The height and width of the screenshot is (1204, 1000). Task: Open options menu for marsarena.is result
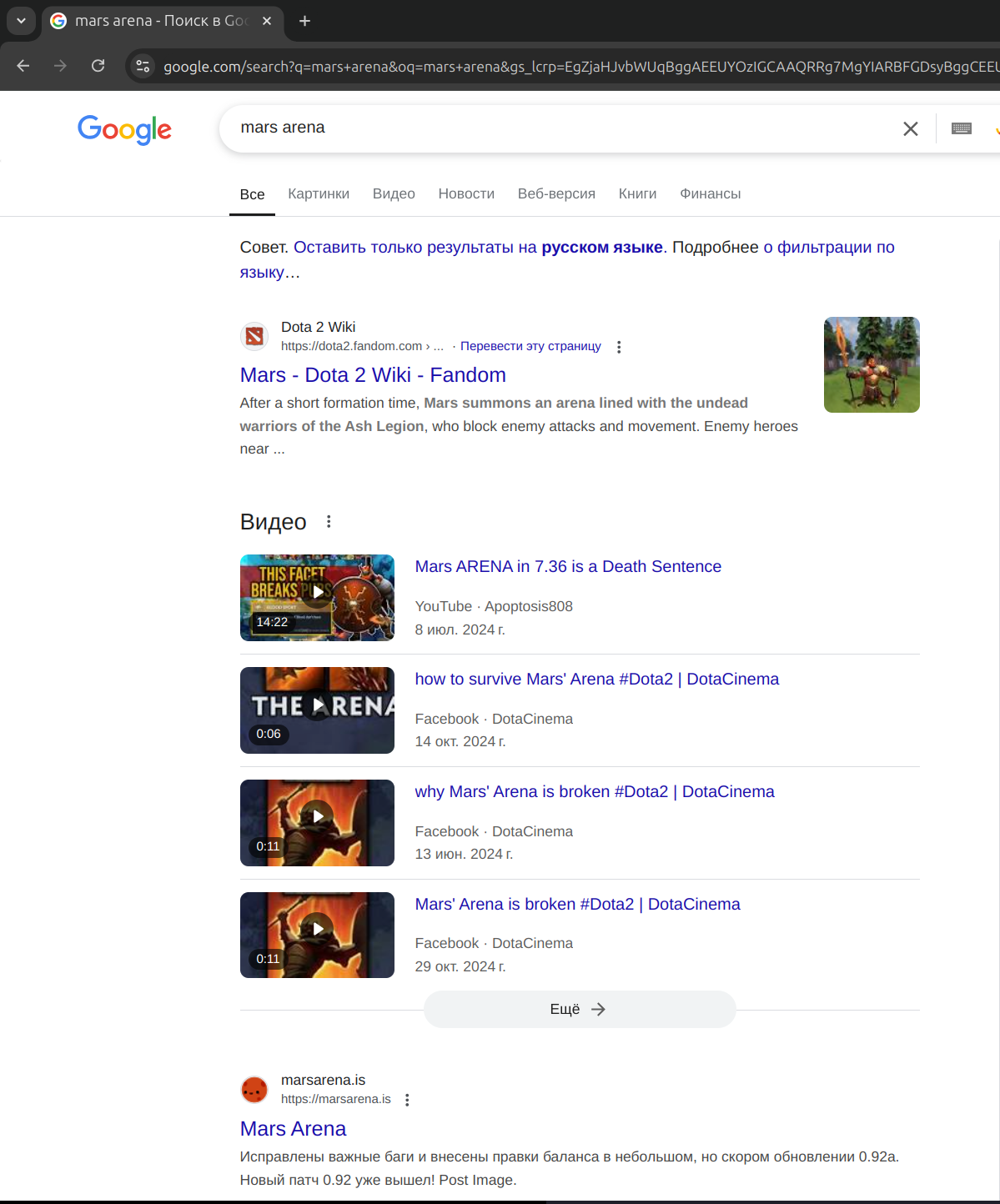tap(407, 1100)
